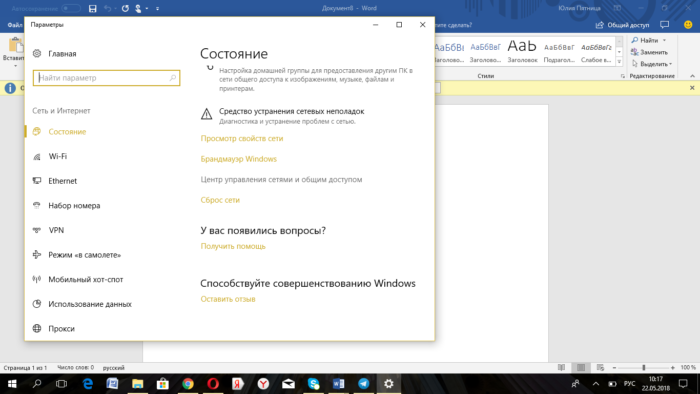Click the 100 % zoom level in Word
This screenshot has width=700, height=394.
tap(688, 368)
